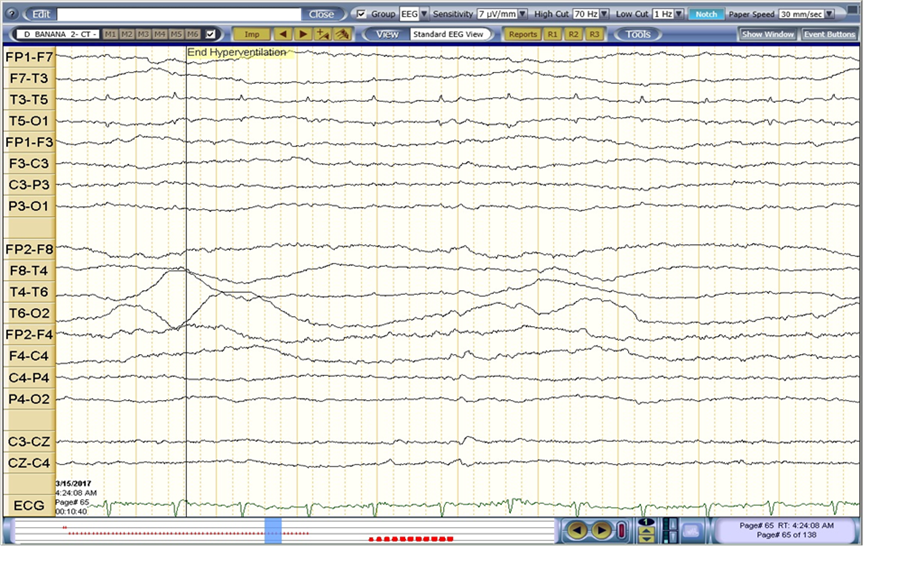Viewport: 898px width, 575px height.
Task: Select montage preset M1
Action: (x=110, y=34)
